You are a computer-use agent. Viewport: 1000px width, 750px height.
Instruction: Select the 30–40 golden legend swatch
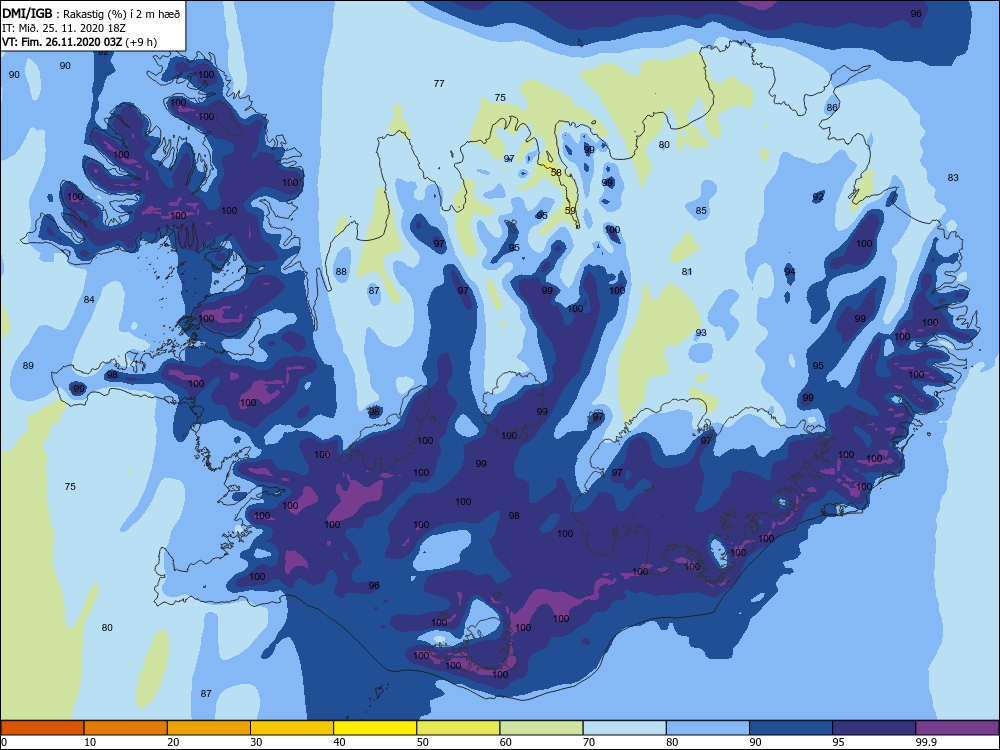click(292, 728)
